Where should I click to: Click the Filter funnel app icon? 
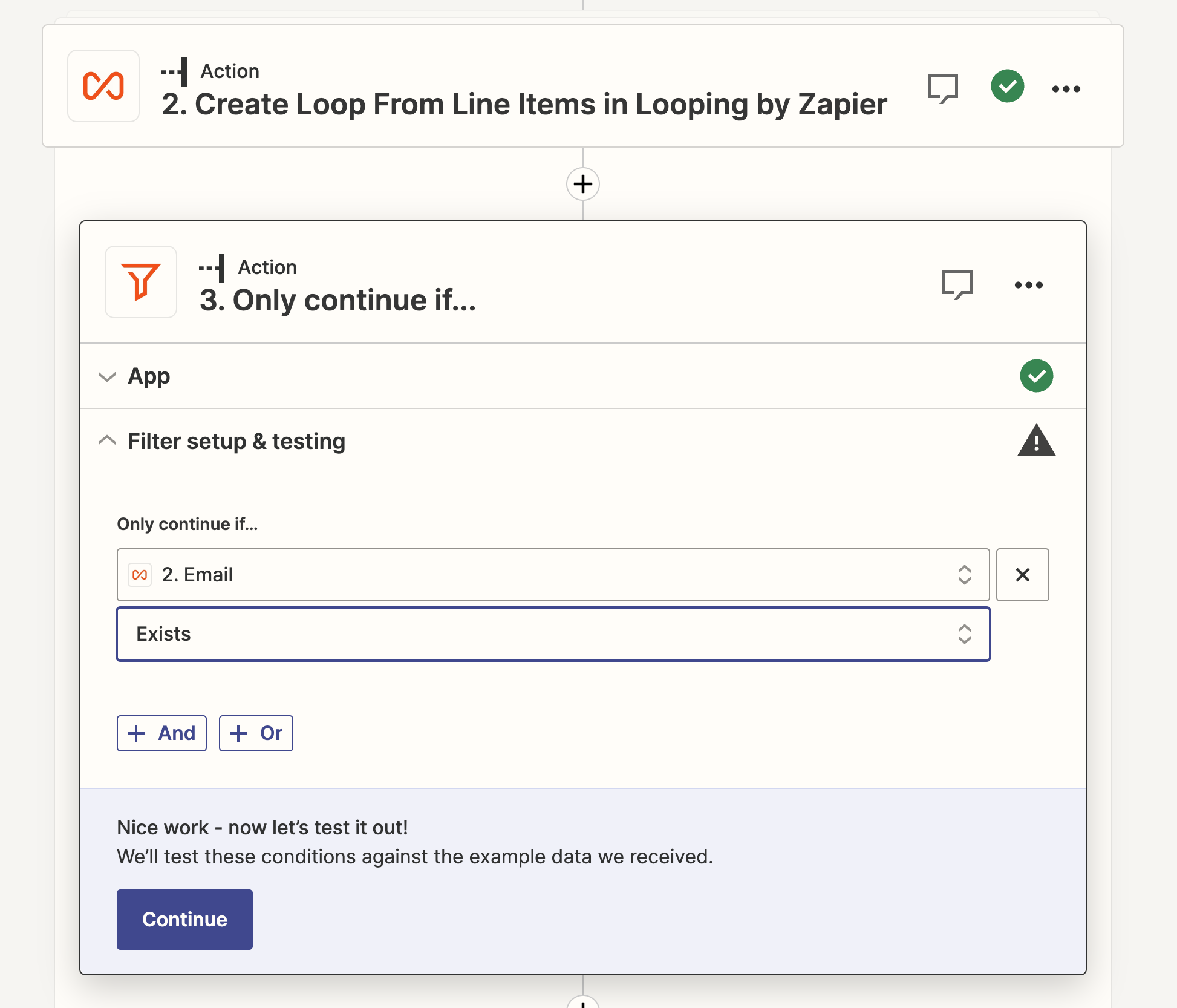click(141, 282)
